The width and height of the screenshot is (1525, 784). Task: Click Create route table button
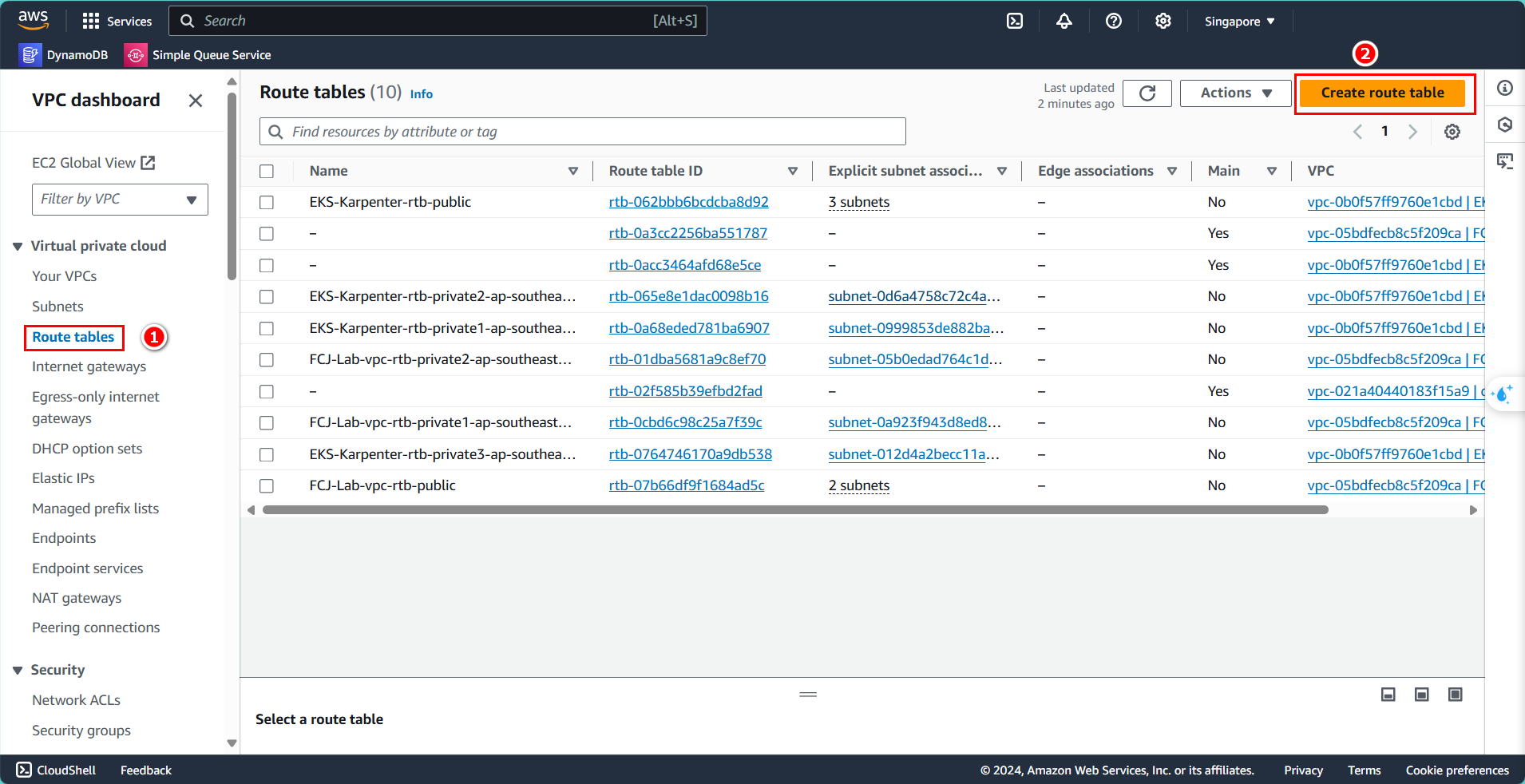tap(1383, 93)
